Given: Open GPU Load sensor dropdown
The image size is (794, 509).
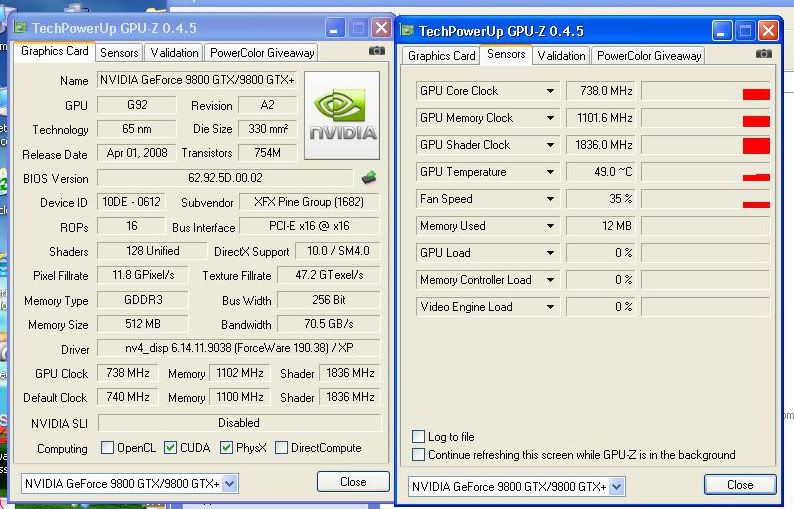Looking at the screenshot, I should (x=550, y=253).
